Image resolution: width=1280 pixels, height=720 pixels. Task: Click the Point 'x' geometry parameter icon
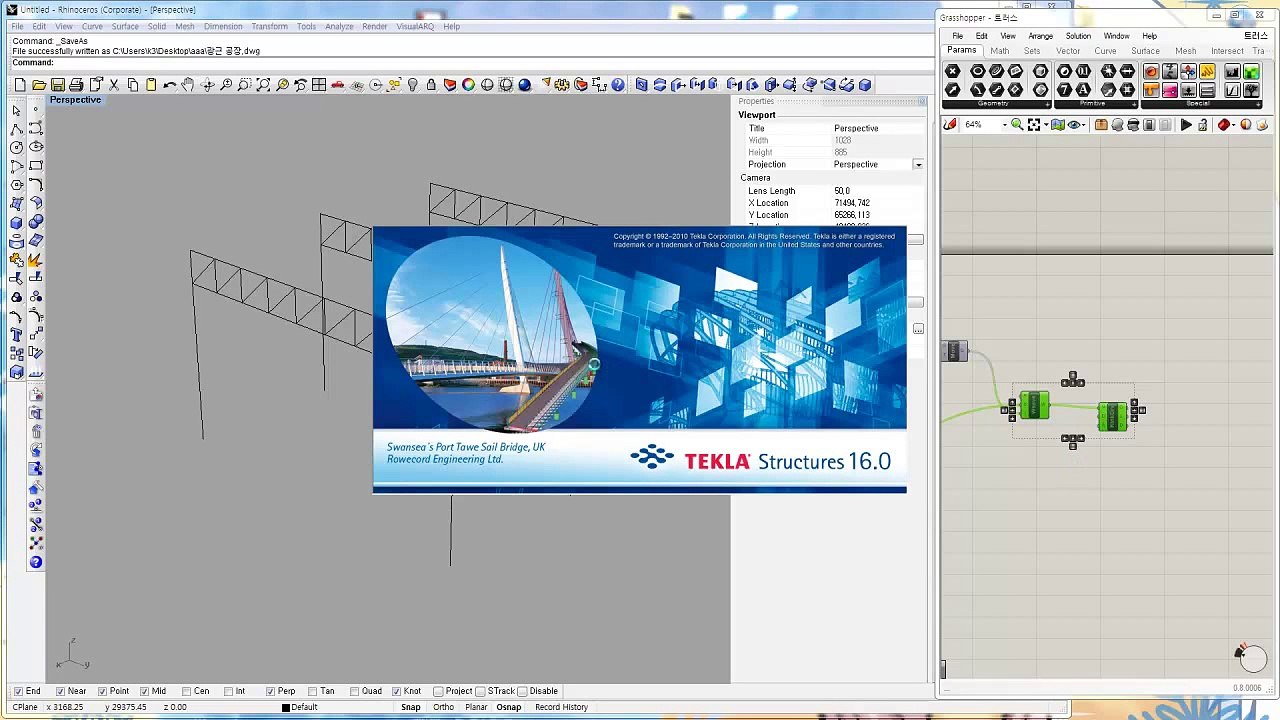(x=953, y=71)
